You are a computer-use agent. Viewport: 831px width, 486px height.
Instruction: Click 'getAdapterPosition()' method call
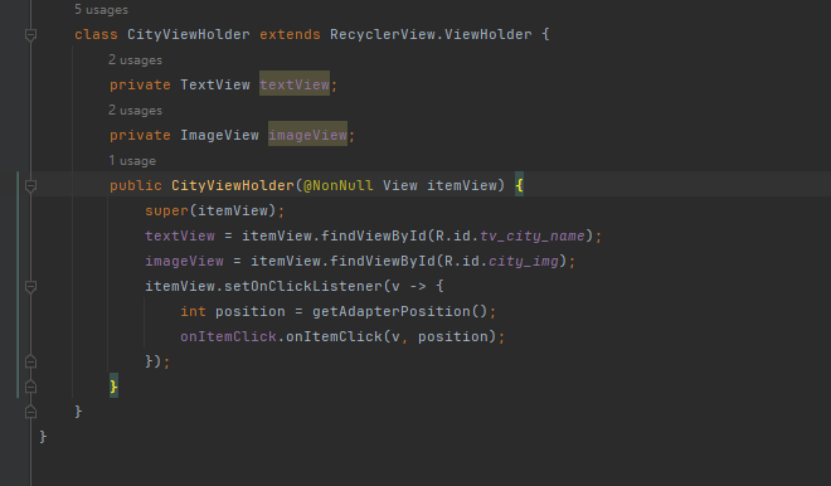[400, 312]
